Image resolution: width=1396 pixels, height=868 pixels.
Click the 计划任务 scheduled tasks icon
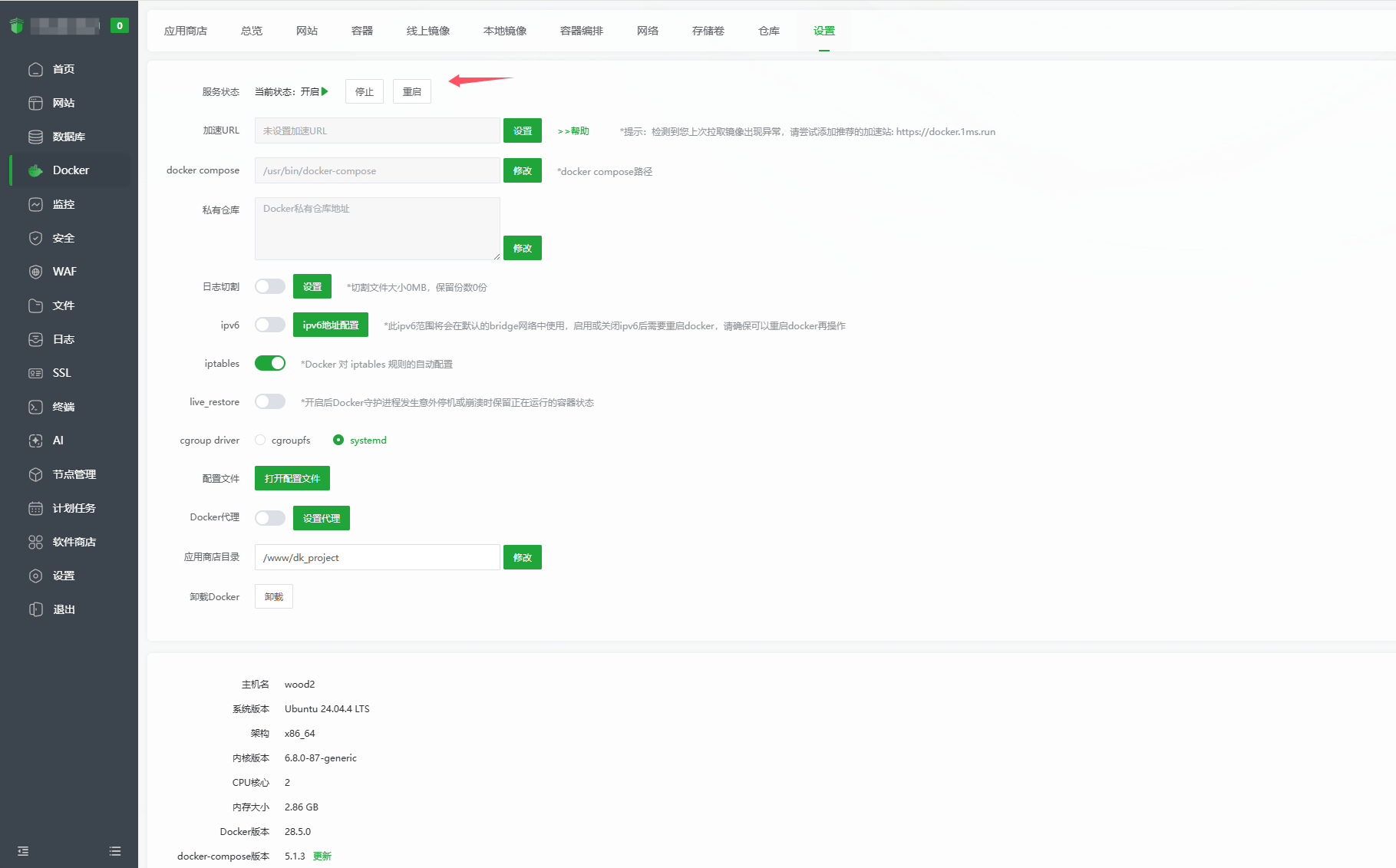click(35, 508)
